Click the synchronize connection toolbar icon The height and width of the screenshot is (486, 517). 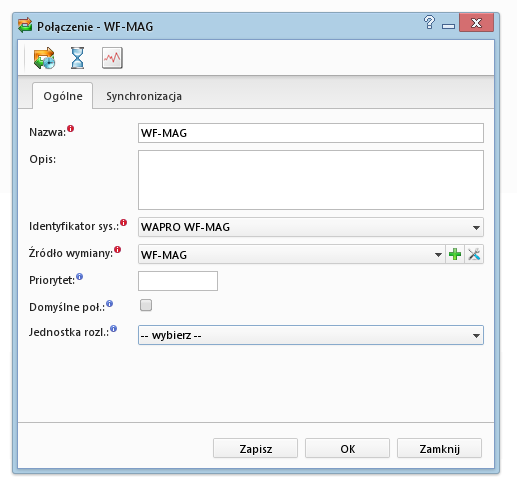pyautogui.click(x=44, y=58)
